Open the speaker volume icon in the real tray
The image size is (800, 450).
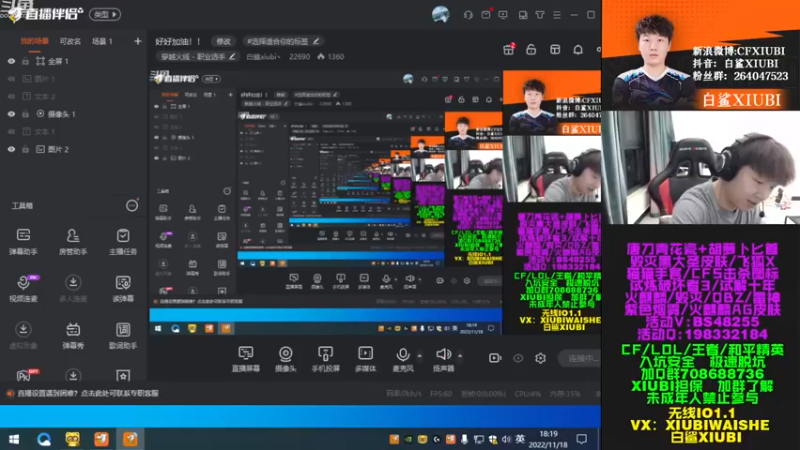(506, 439)
